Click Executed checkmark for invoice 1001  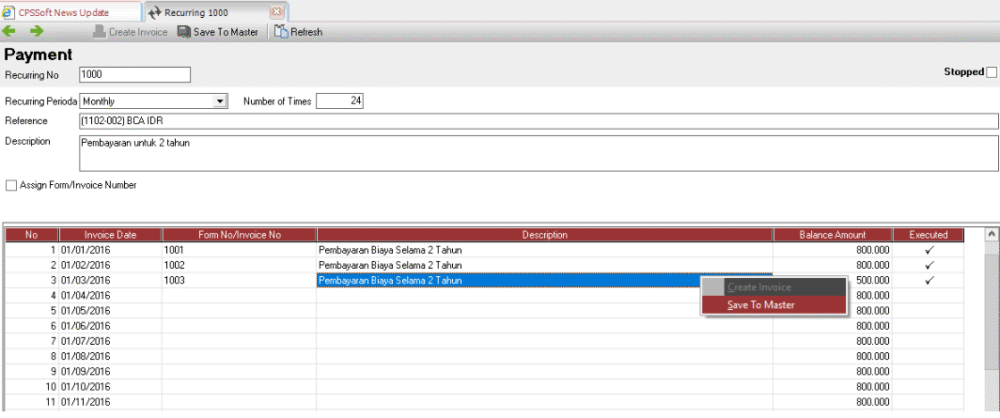pyautogui.click(x=929, y=249)
